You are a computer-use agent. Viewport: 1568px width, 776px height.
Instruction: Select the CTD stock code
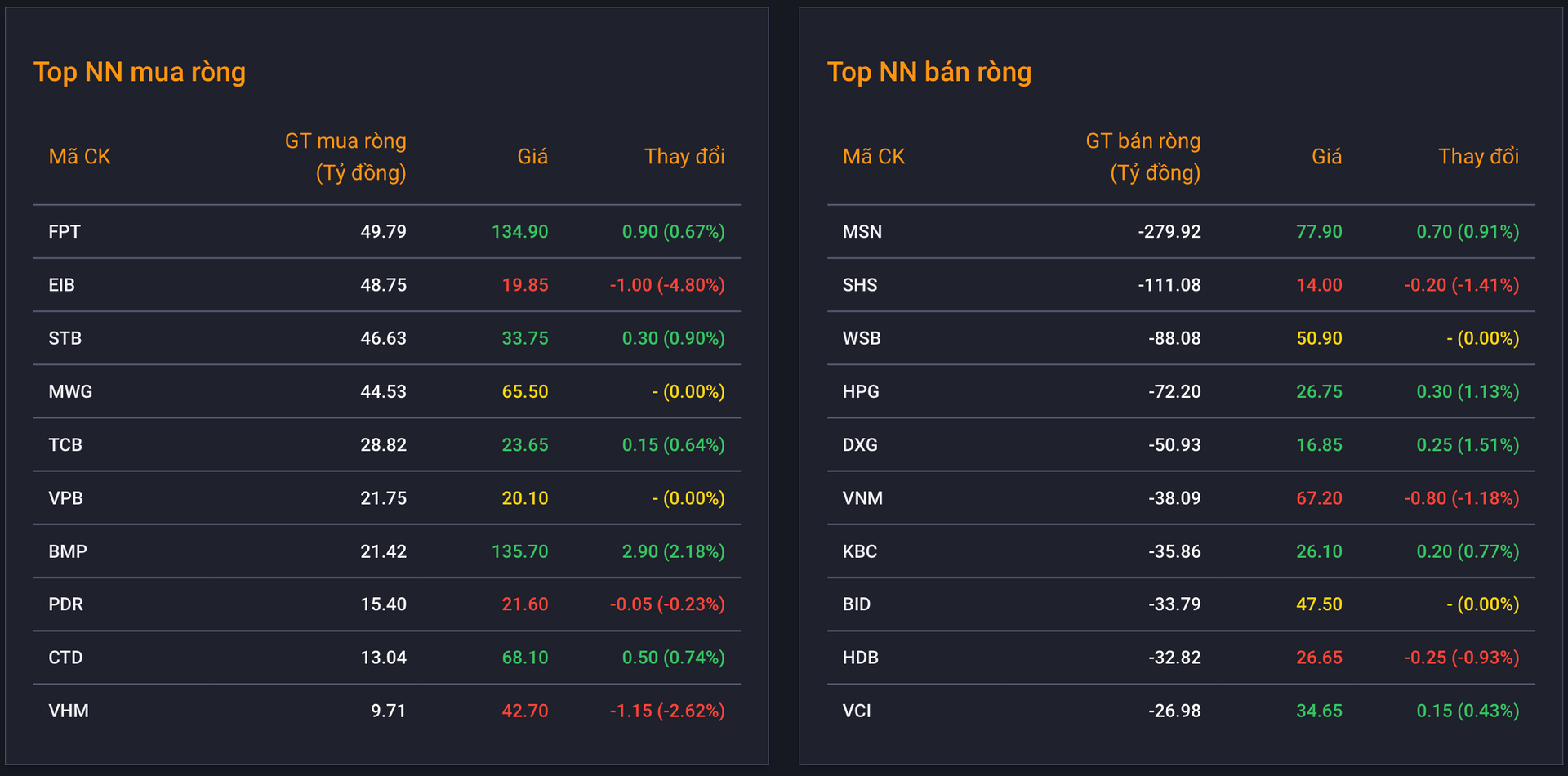pos(65,658)
